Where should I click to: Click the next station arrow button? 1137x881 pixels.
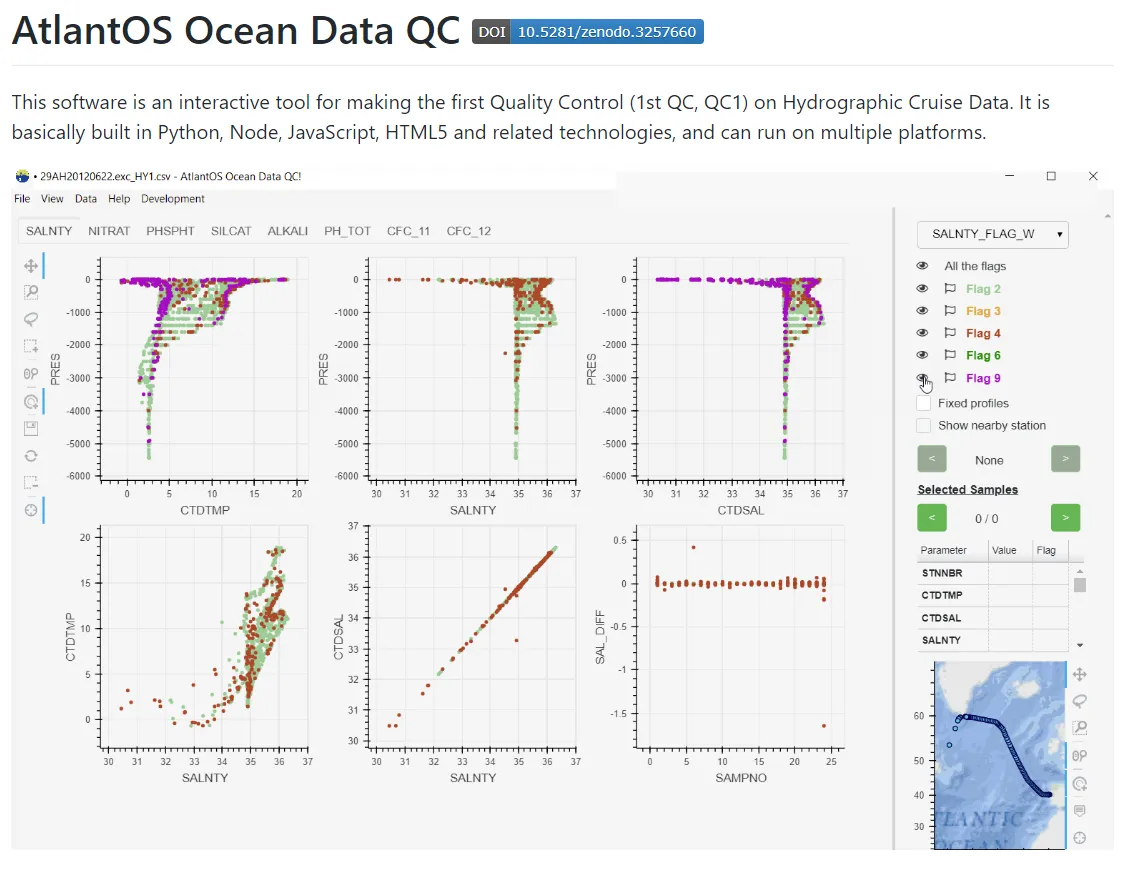pos(1065,458)
